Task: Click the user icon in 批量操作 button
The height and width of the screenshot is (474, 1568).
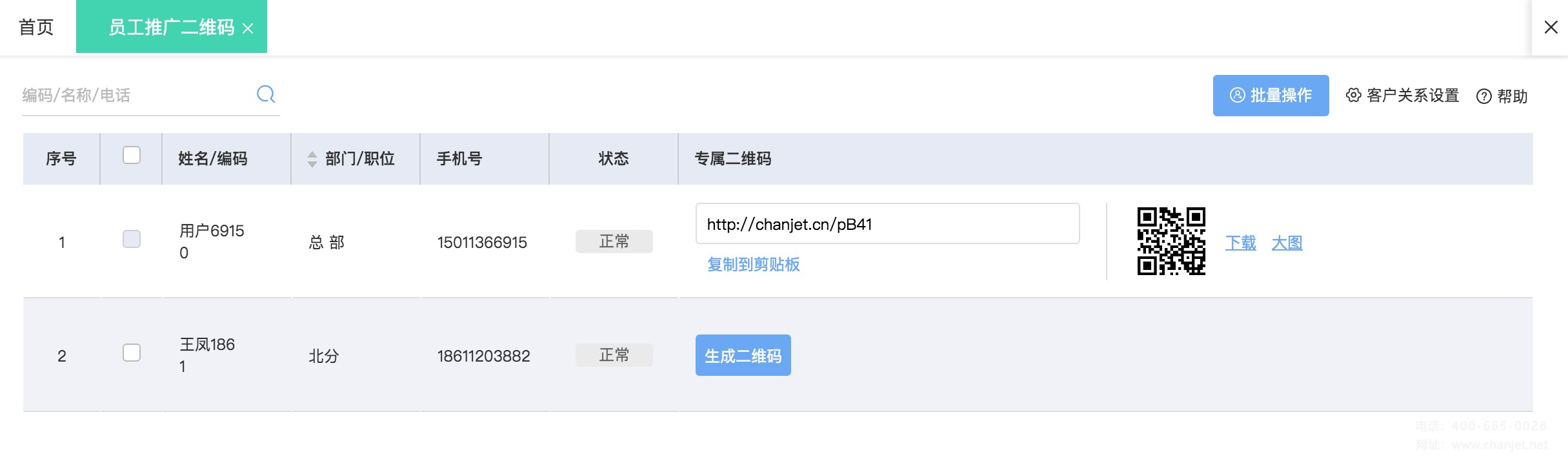Action: pyautogui.click(x=1237, y=95)
